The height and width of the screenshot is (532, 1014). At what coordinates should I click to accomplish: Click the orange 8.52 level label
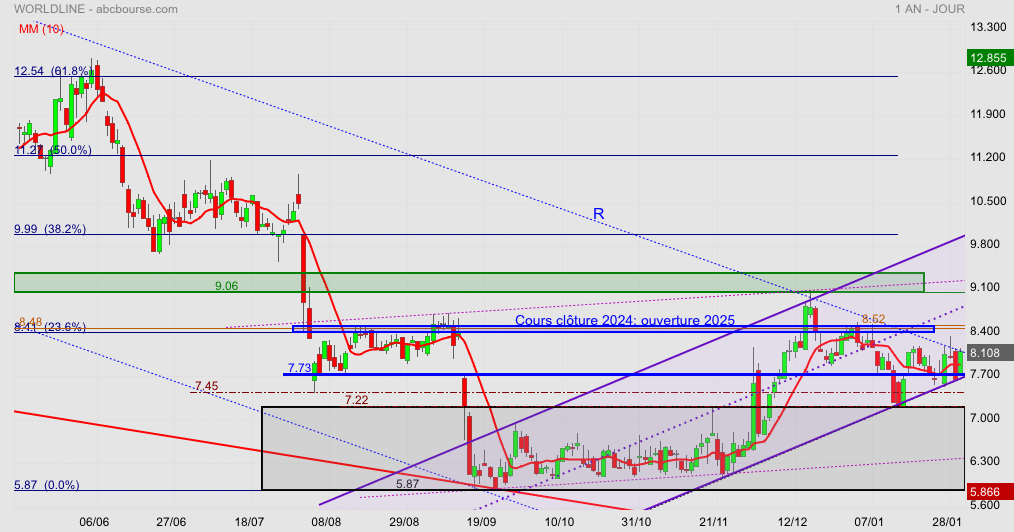tap(874, 319)
